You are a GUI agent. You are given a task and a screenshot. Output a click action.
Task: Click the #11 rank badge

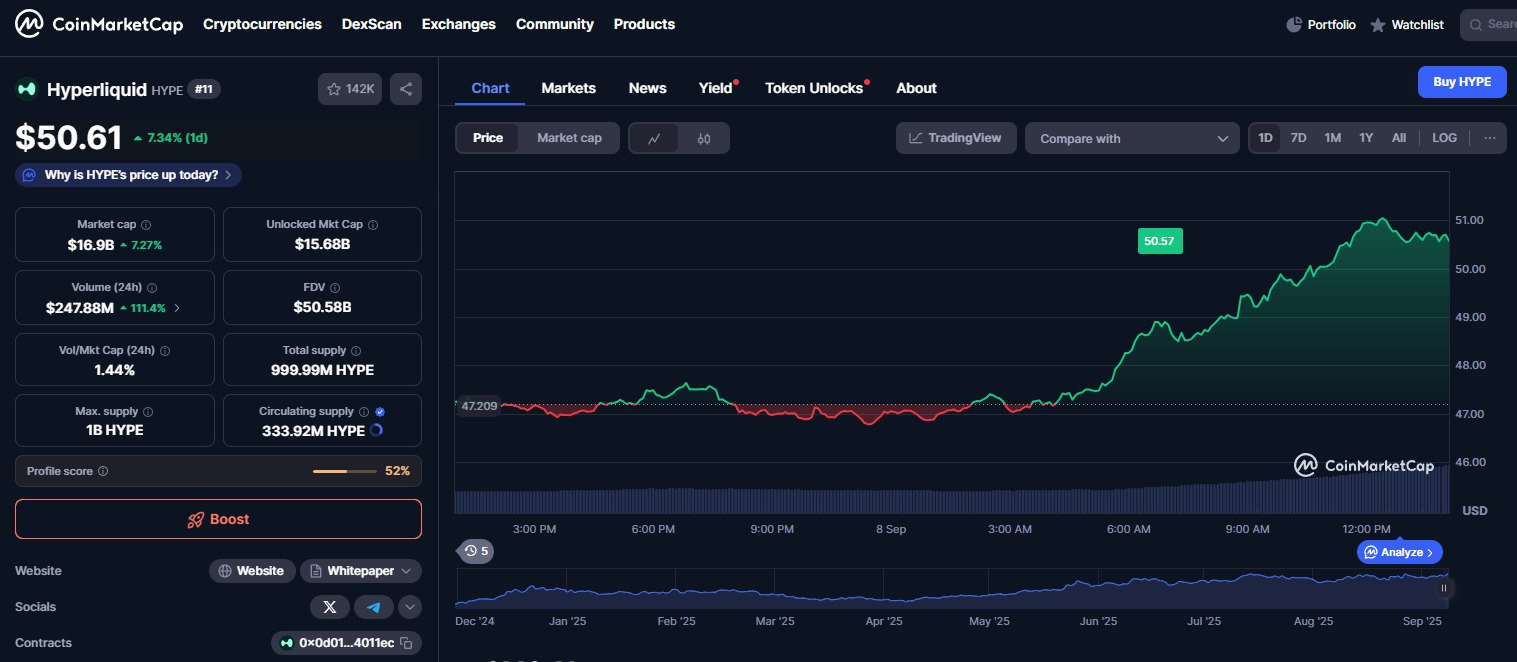click(204, 89)
